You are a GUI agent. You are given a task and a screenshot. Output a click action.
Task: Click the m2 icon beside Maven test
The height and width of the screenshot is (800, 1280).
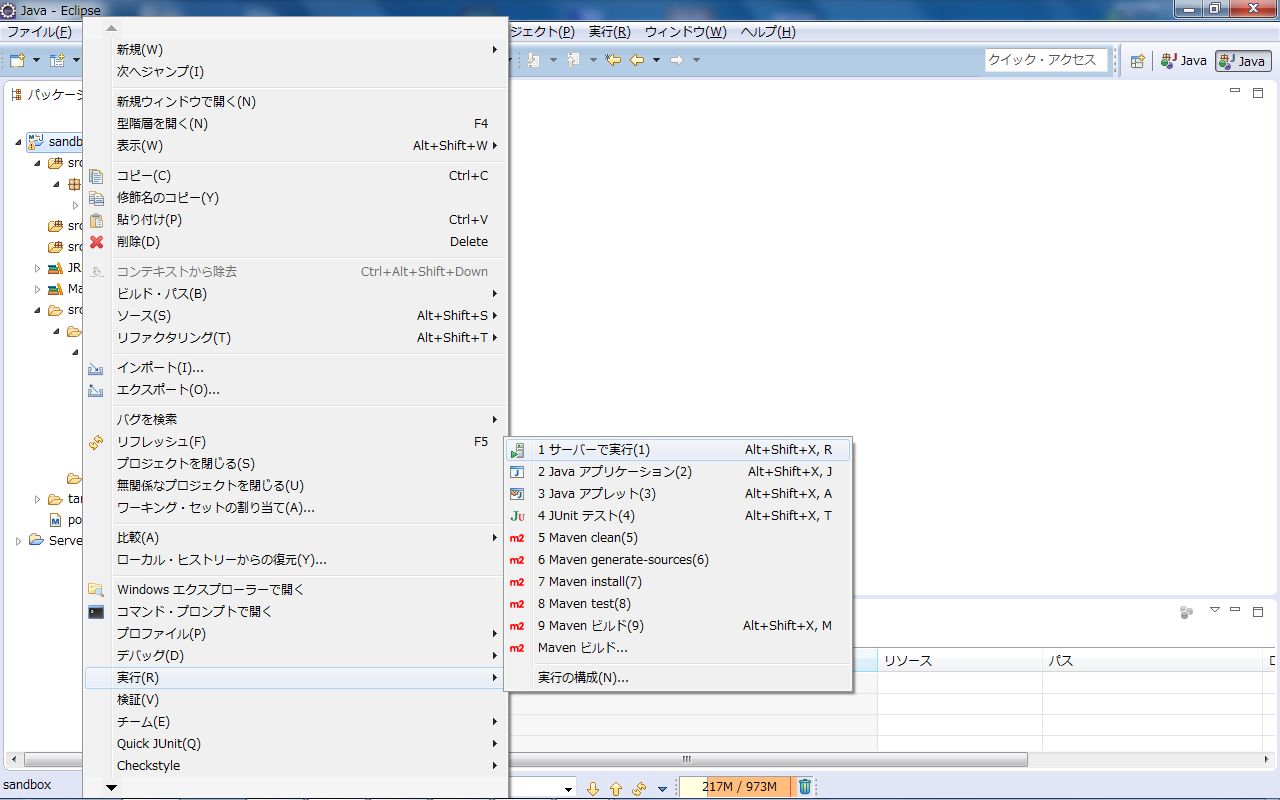(x=517, y=604)
